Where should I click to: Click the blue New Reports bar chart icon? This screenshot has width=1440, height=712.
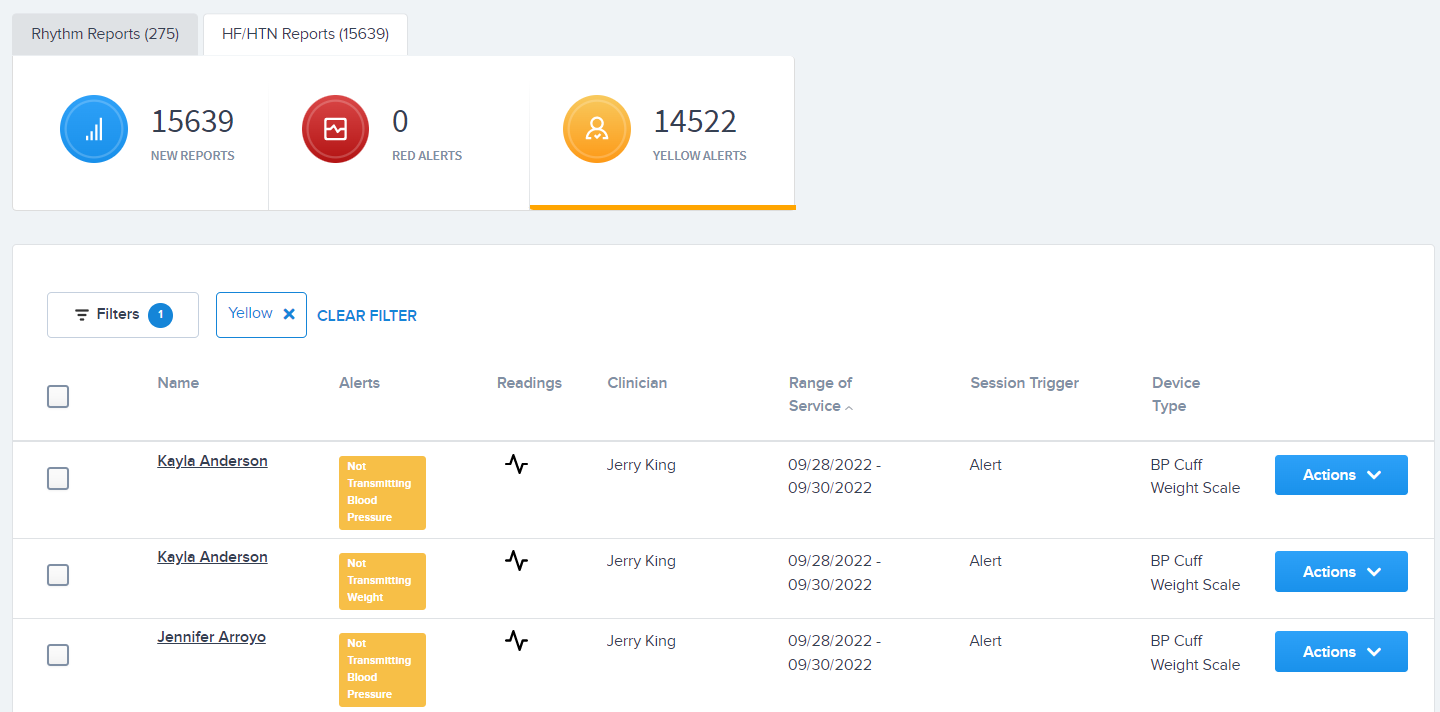tap(93, 129)
